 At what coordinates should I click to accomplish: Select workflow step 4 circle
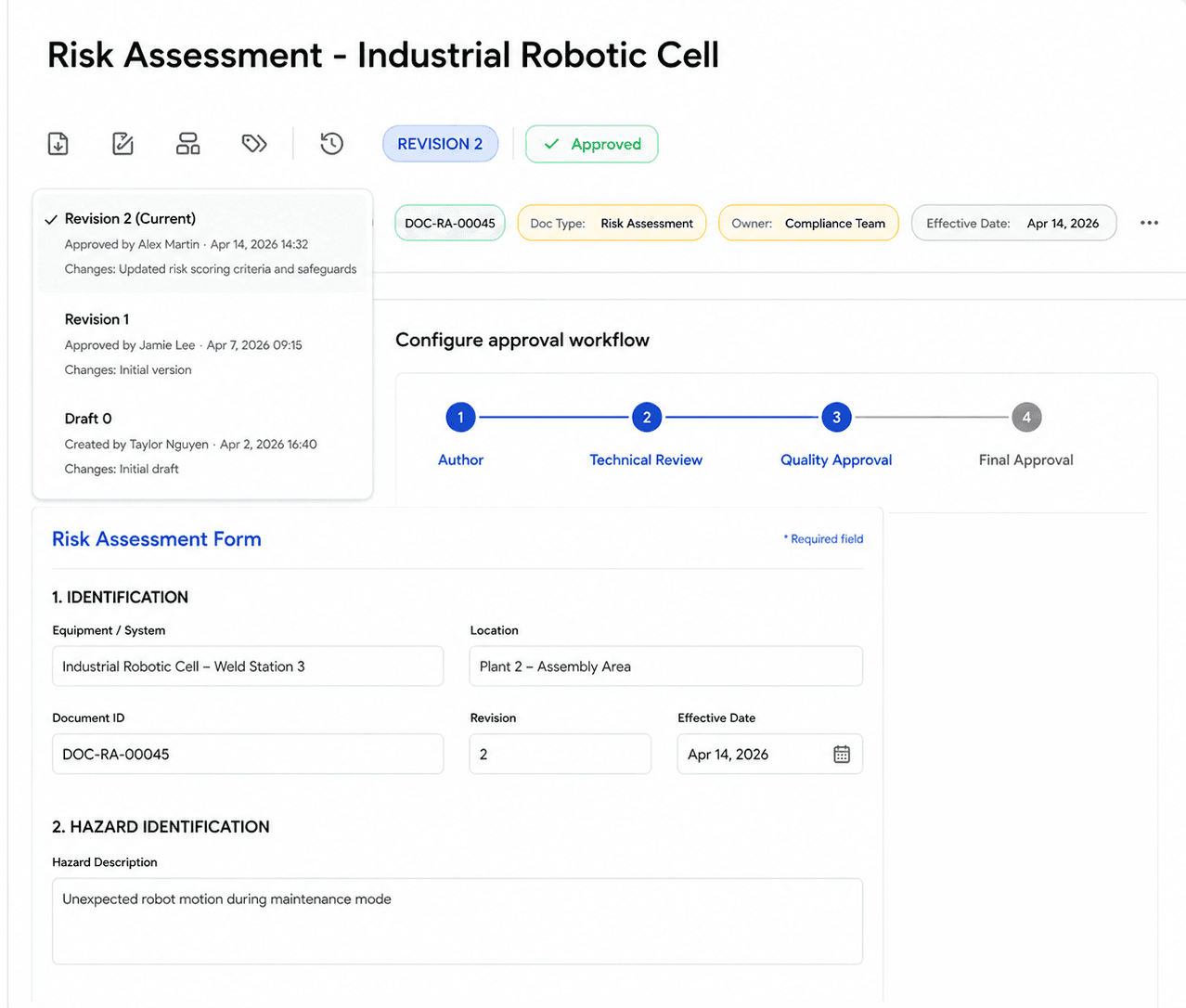pyautogui.click(x=1026, y=418)
